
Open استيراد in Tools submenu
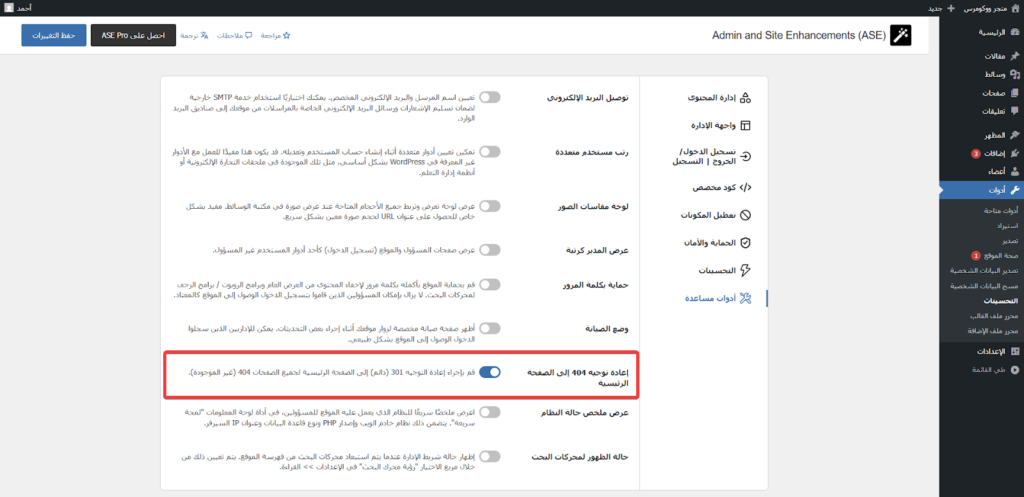(x=1010, y=226)
